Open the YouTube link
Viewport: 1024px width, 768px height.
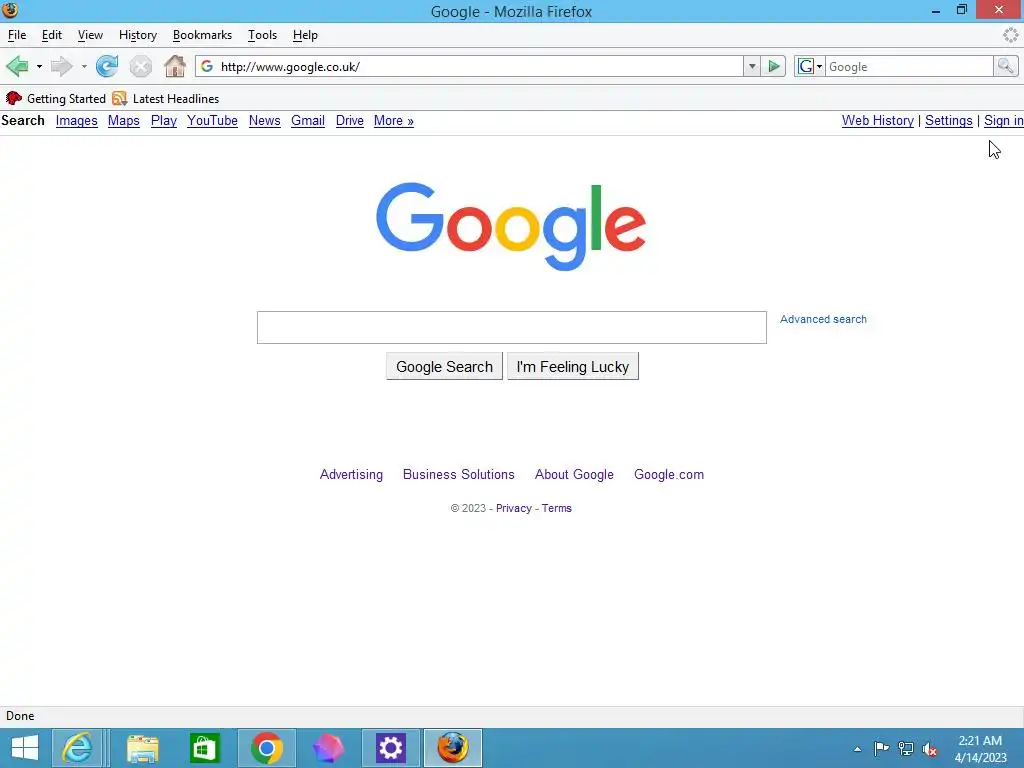212,121
